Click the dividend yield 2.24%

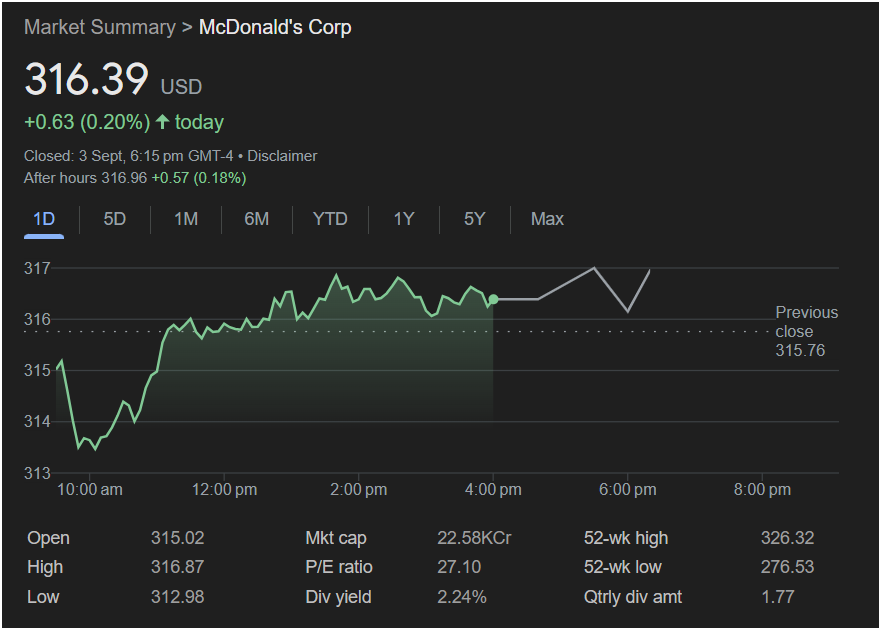point(462,596)
